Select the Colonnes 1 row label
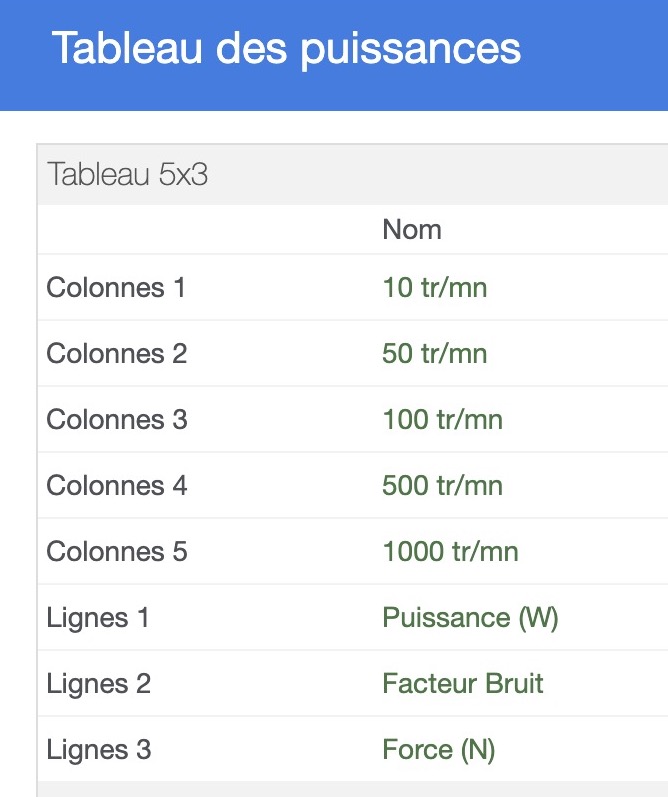This screenshot has height=797, width=668. [116, 287]
